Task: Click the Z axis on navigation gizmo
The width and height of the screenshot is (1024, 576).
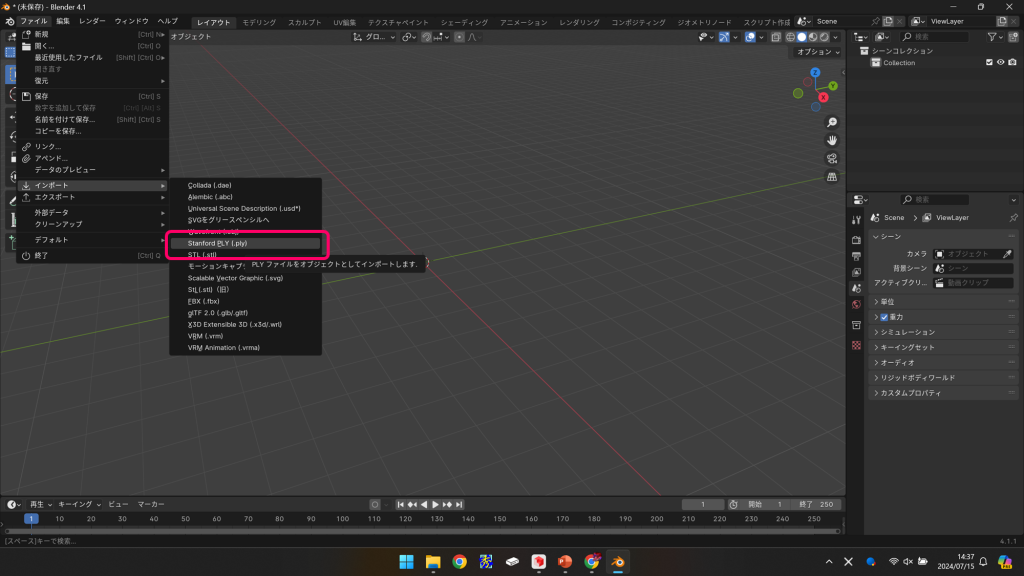Action: click(815, 72)
